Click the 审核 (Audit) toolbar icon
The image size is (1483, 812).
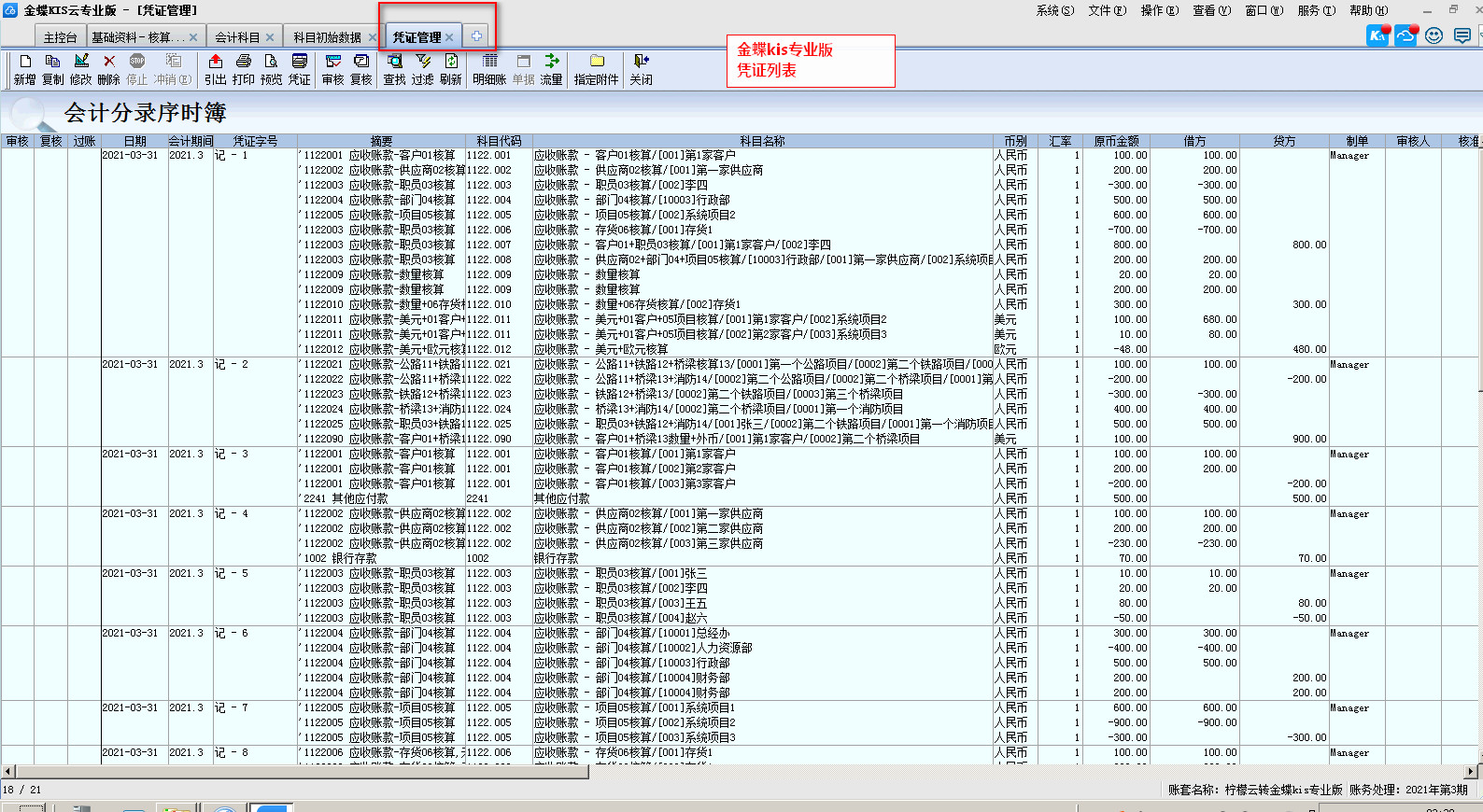pos(333,62)
